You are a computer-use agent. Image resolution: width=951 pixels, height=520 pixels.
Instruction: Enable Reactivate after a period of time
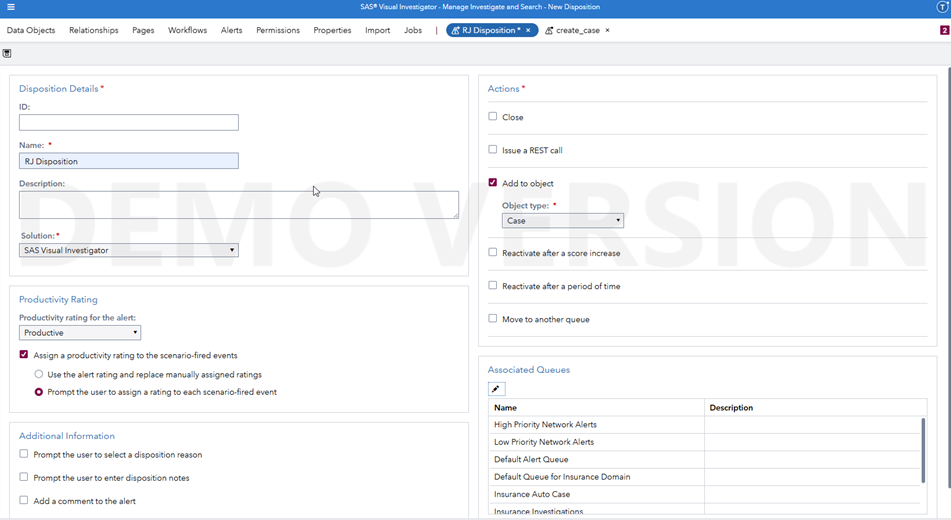tap(492, 285)
